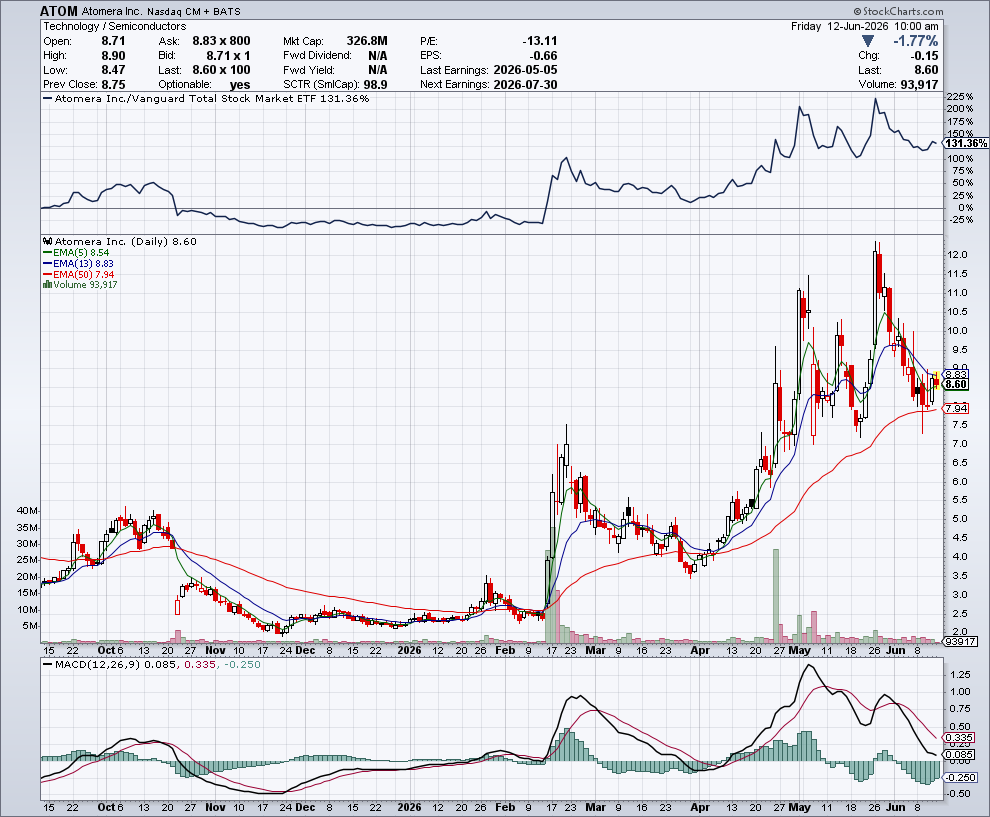Click the ©StockCharts.com attribution text
990x817 pixels.
coord(898,11)
